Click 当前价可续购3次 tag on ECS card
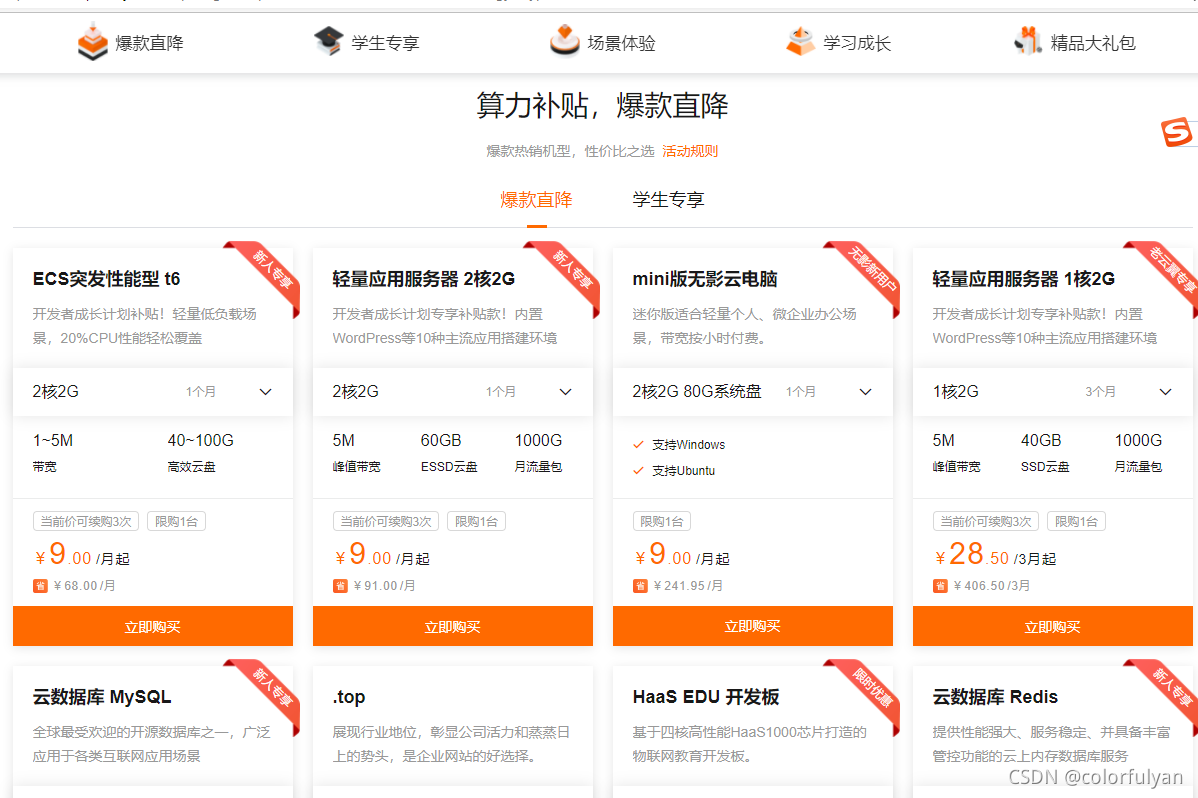The image size is (1198, 798). pos(86,521)
